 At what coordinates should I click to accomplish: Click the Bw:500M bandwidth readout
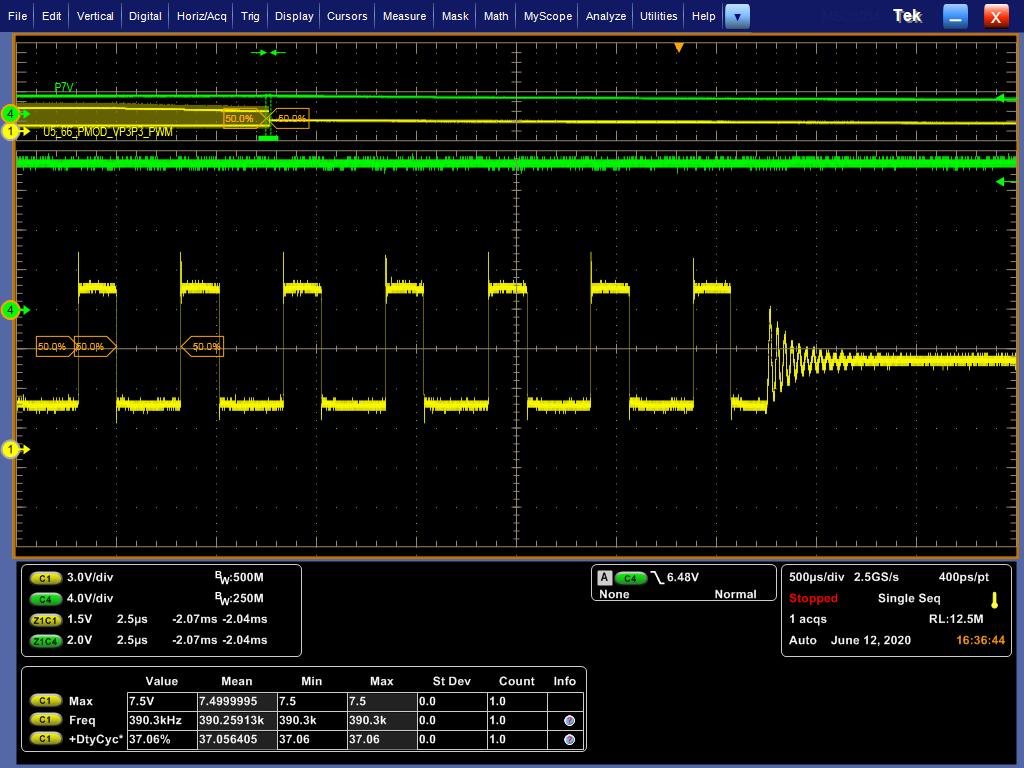(x=239, y=577)
